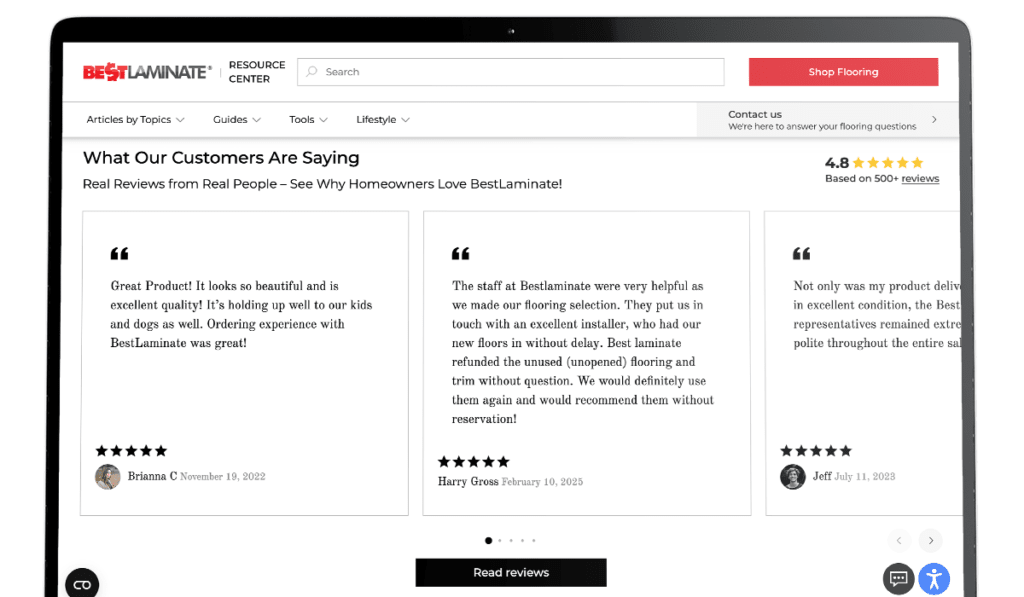This screenshot has height=597, width=1024.
Task: Go to previous review with left arrow
Action: 899,540
